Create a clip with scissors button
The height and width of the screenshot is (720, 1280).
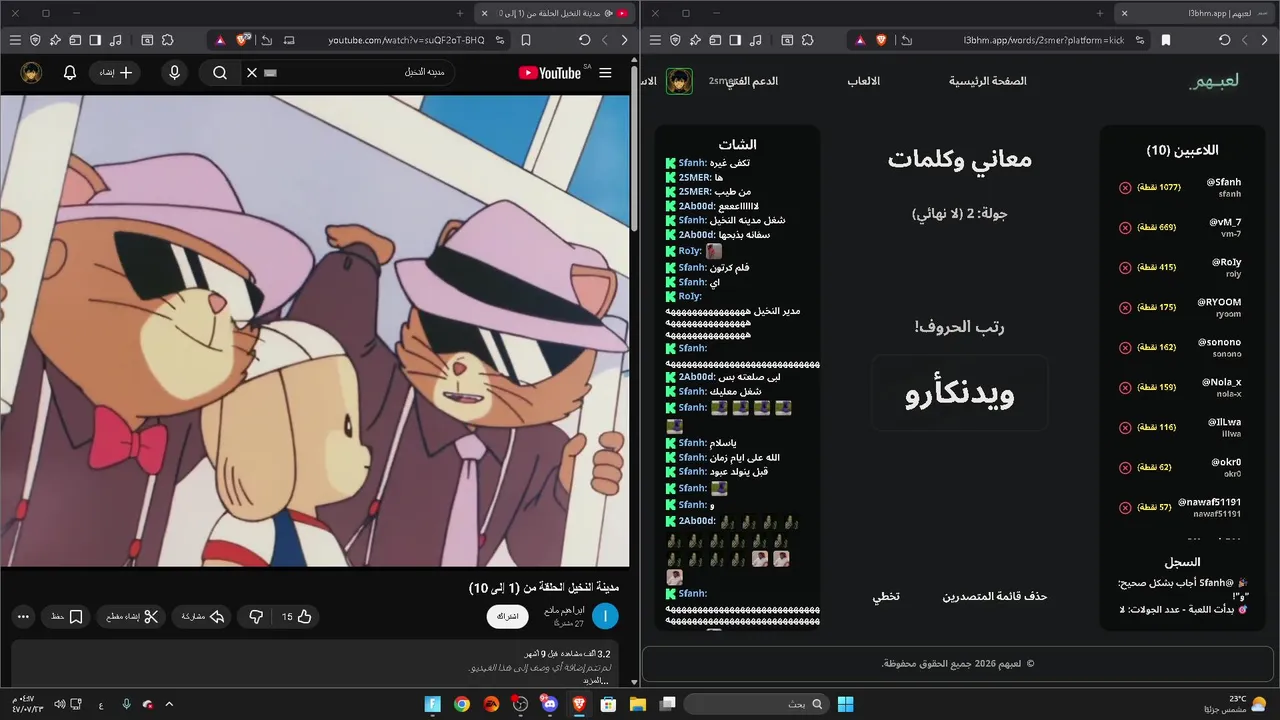133,617
